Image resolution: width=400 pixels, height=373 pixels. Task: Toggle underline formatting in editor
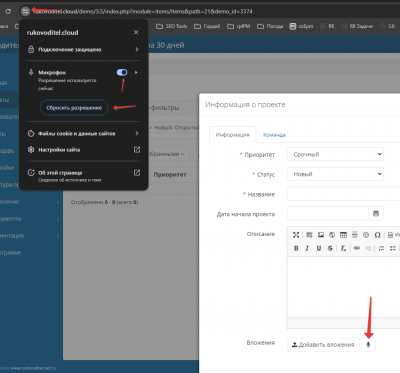319,248
